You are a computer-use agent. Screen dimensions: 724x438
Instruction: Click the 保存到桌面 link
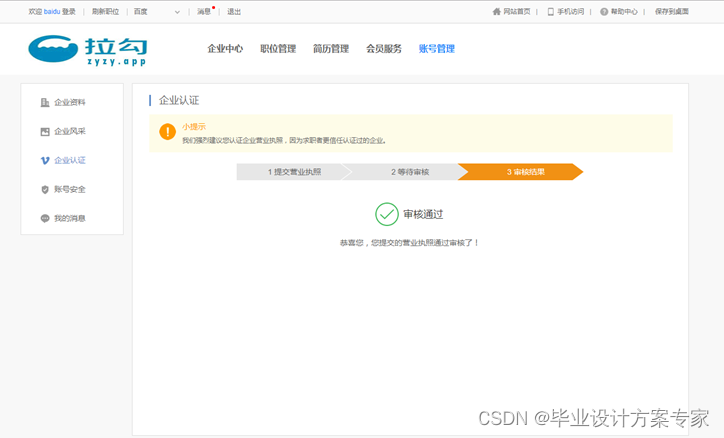tap(671, 12)
